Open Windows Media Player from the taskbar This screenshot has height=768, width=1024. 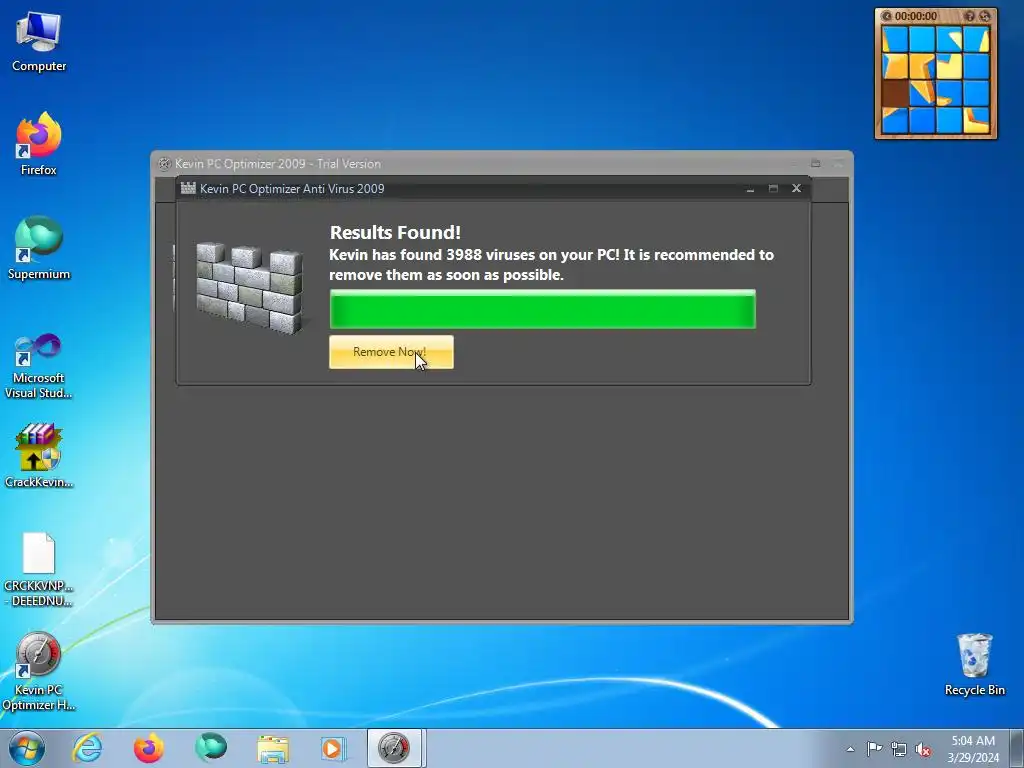click(x=333, y=748)
